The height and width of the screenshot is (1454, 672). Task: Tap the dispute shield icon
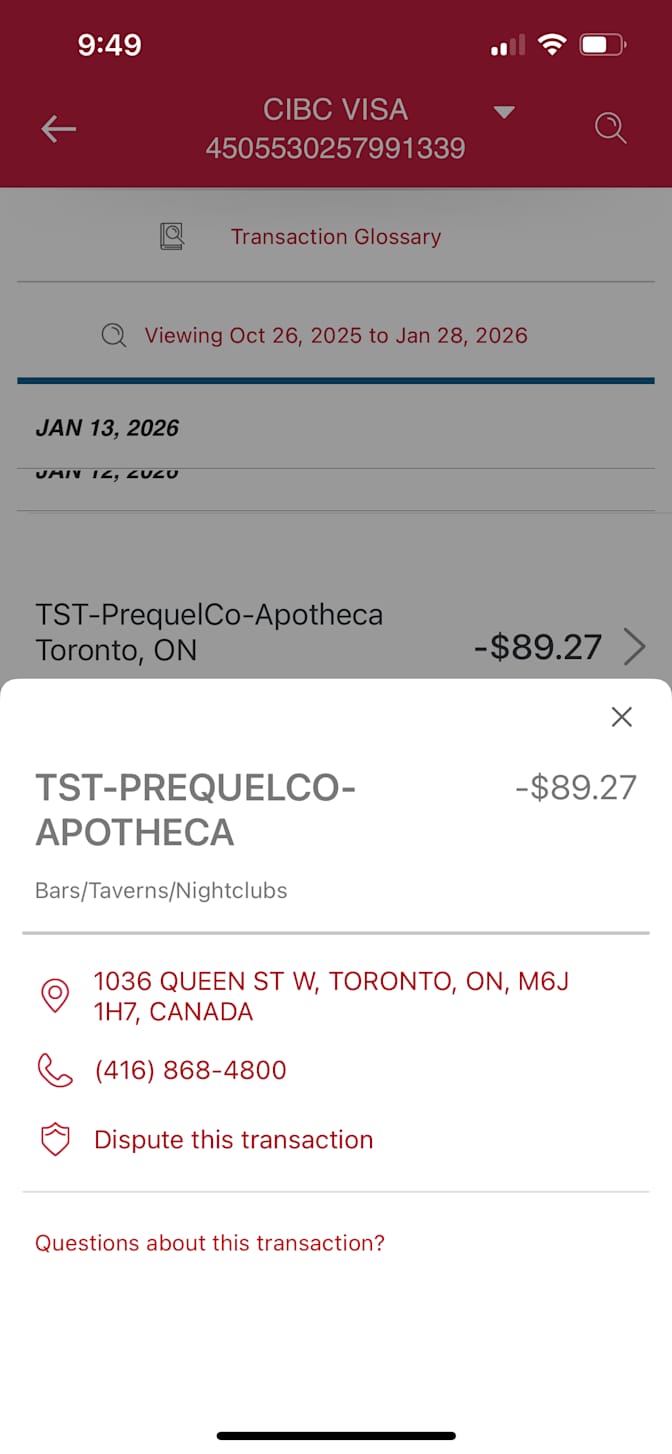[55, 1140]
